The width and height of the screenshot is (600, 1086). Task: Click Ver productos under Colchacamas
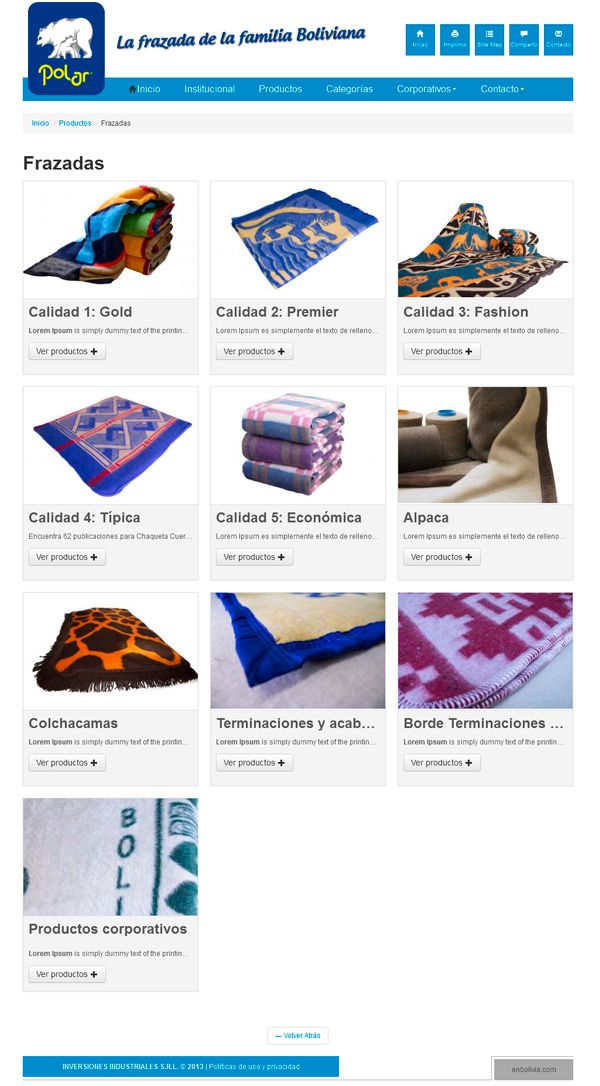point(67,763)
